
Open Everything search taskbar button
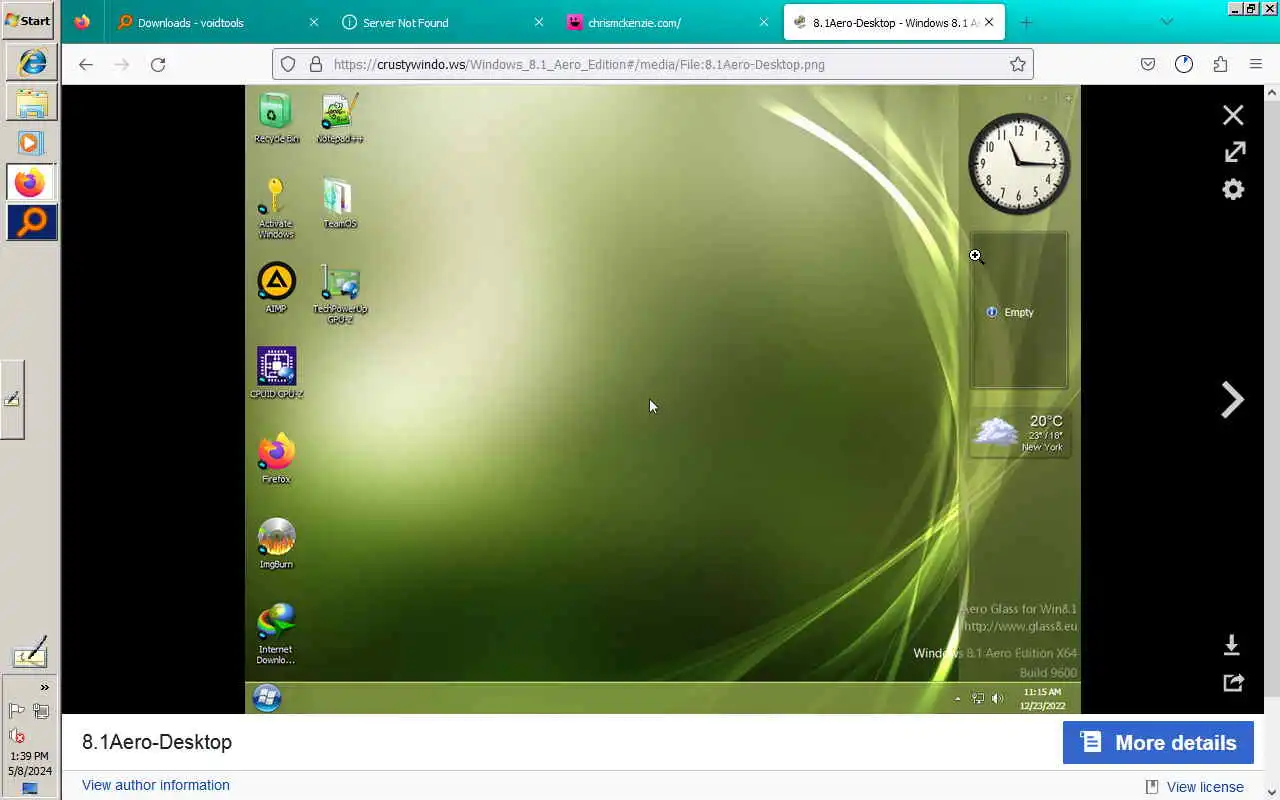click(32, 222)
